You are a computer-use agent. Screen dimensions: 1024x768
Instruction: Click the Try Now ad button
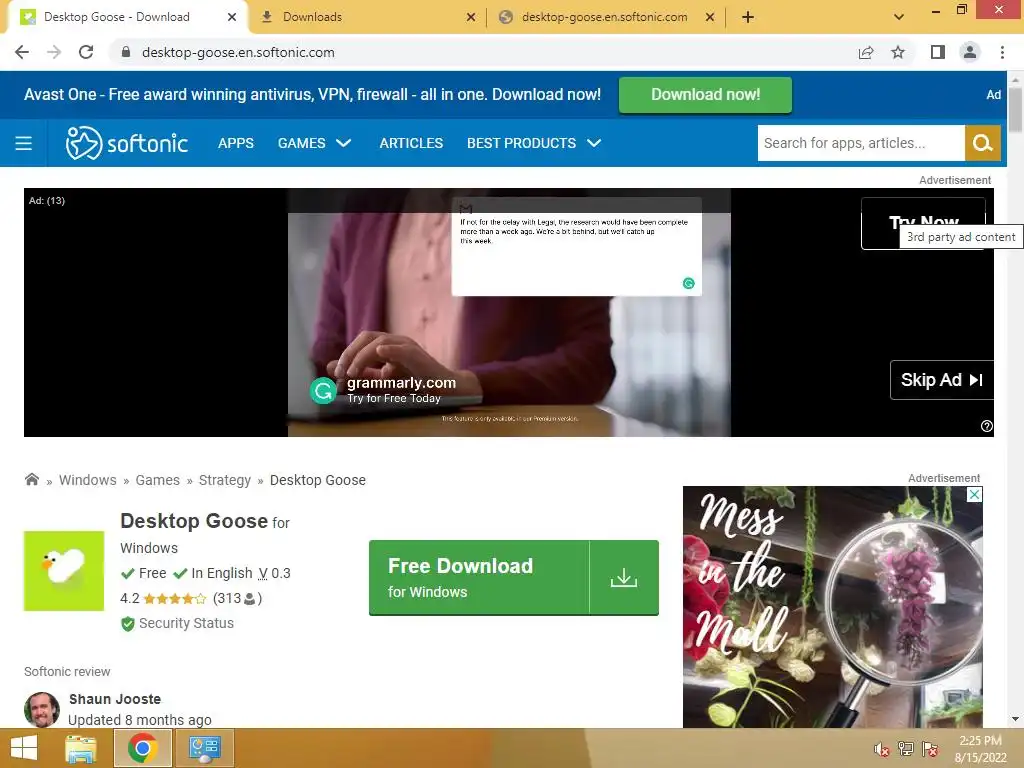tap(923, 223)
